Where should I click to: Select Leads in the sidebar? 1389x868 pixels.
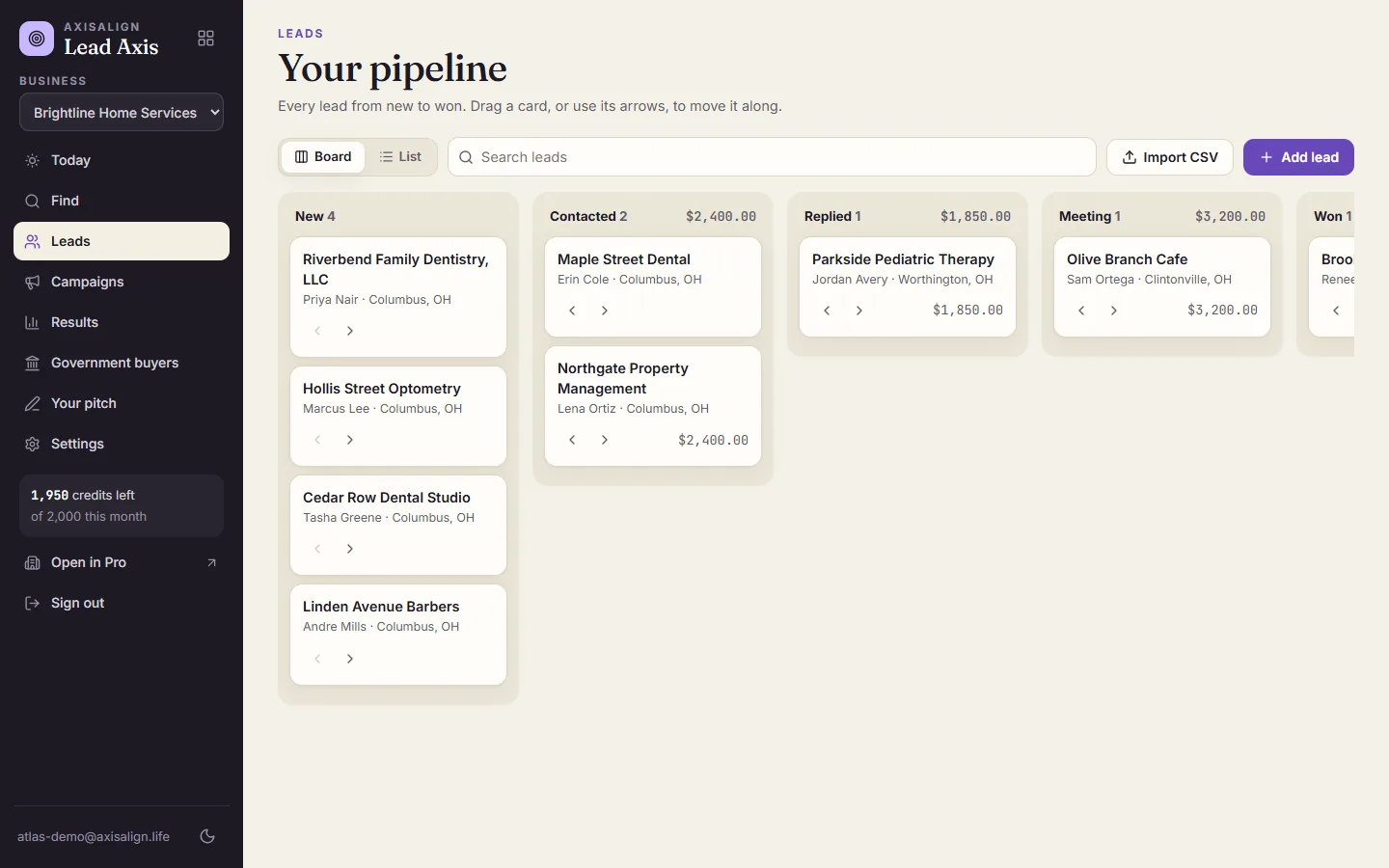(x=122, y=241)
